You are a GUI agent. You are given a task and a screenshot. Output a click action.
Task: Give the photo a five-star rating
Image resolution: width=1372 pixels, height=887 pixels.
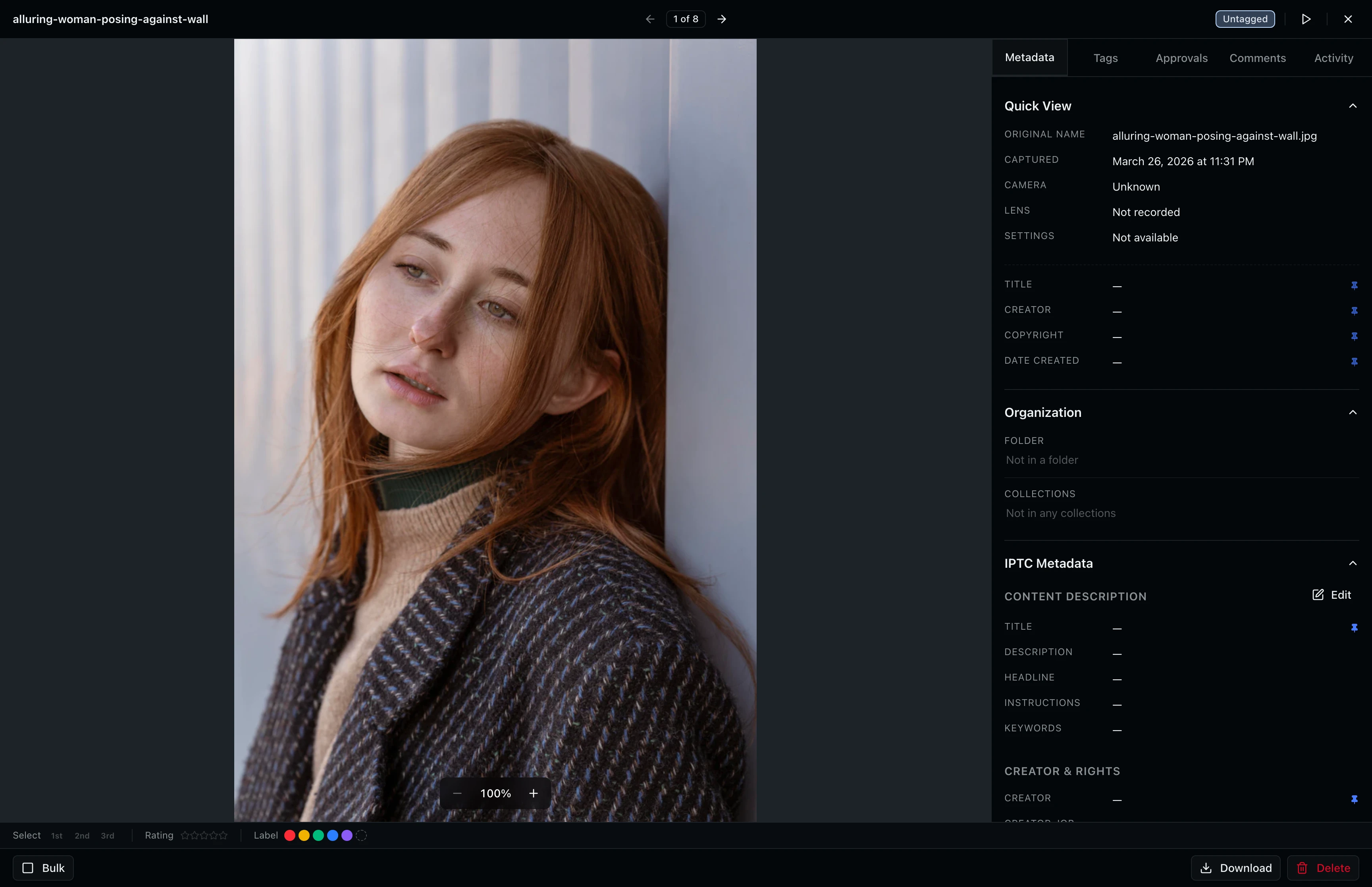[x=224, y=835]
